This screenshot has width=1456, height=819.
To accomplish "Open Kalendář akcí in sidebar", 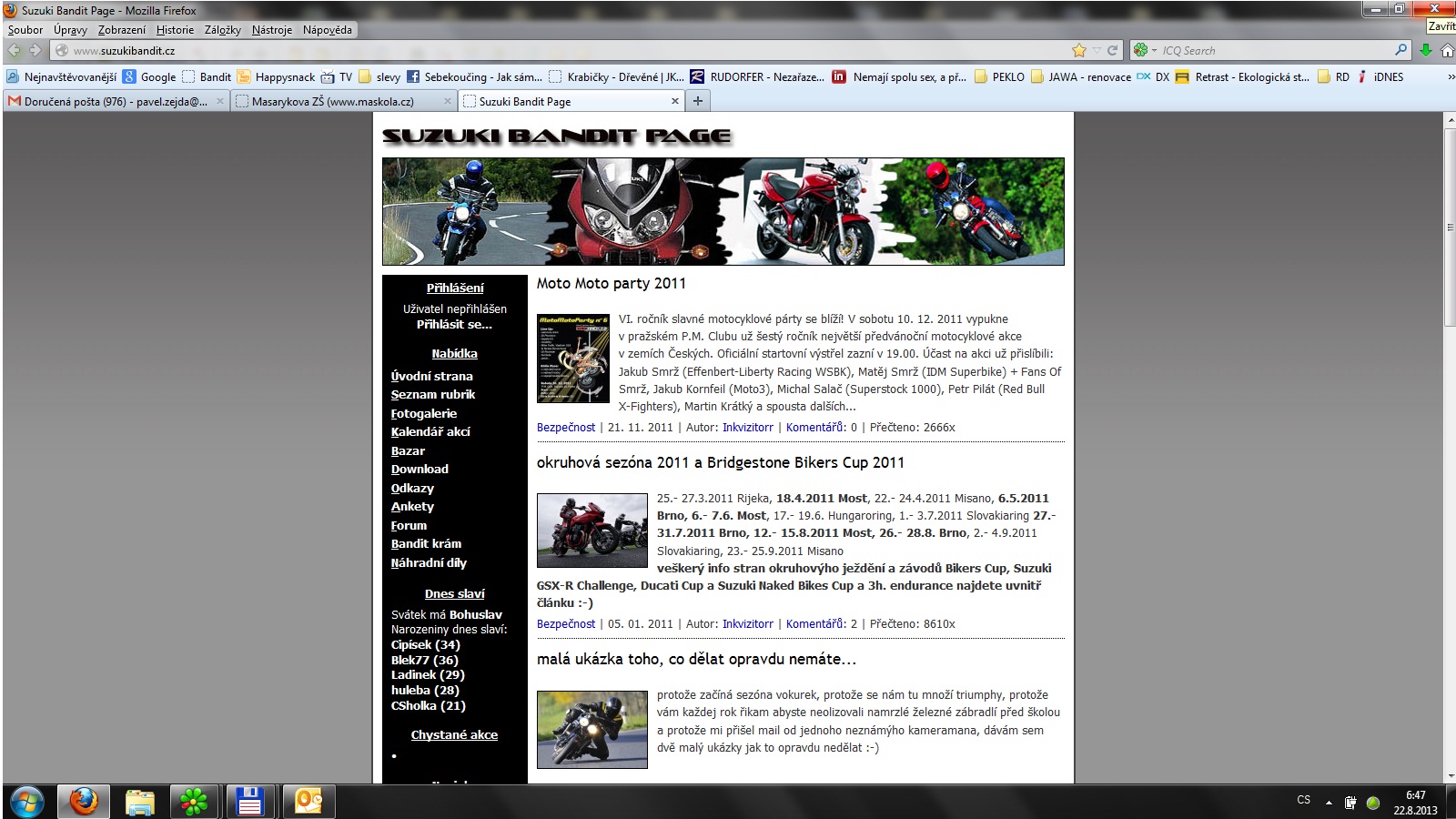I will 430,431.
